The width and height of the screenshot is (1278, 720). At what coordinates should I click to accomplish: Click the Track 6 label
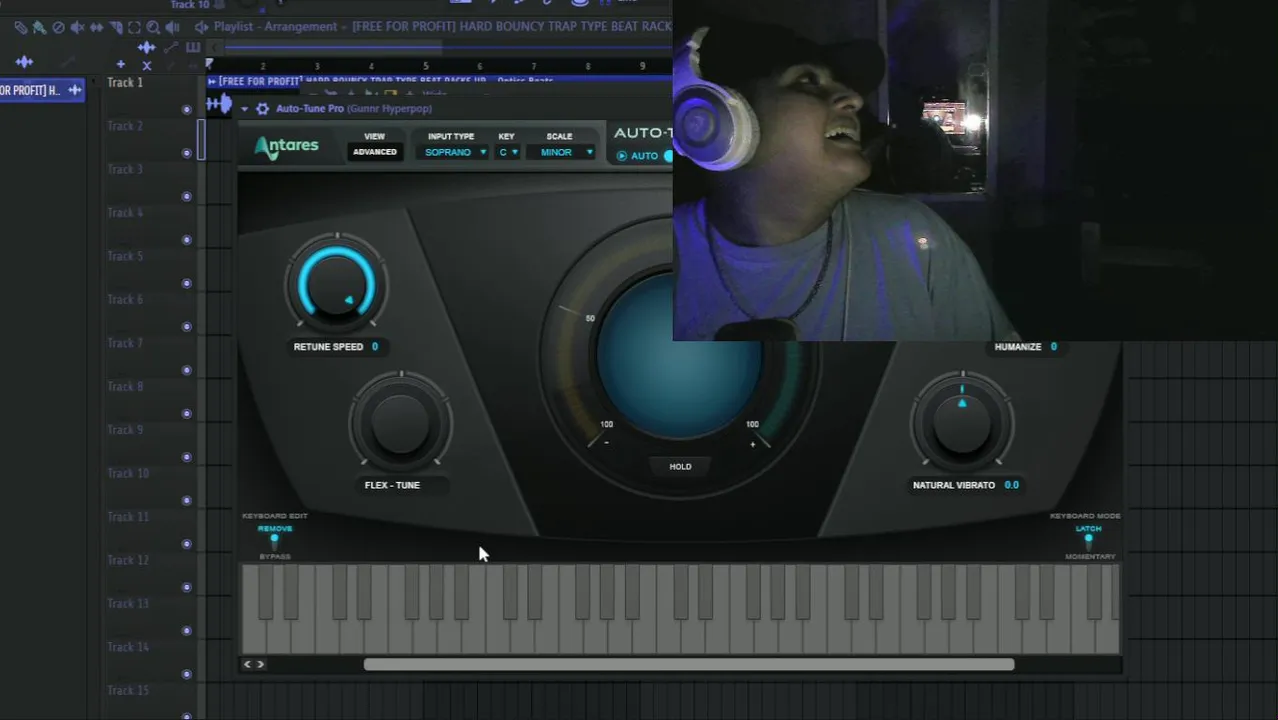(125, 299)
